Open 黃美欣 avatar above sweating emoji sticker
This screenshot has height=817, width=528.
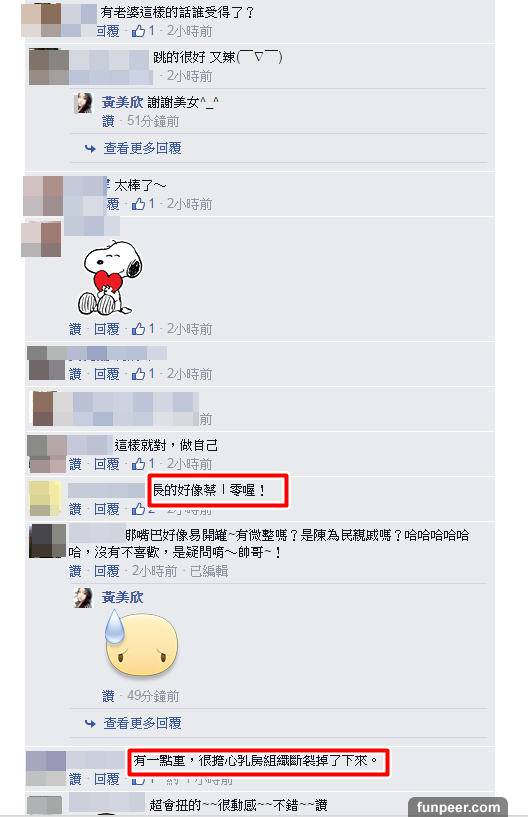(83, 598)
